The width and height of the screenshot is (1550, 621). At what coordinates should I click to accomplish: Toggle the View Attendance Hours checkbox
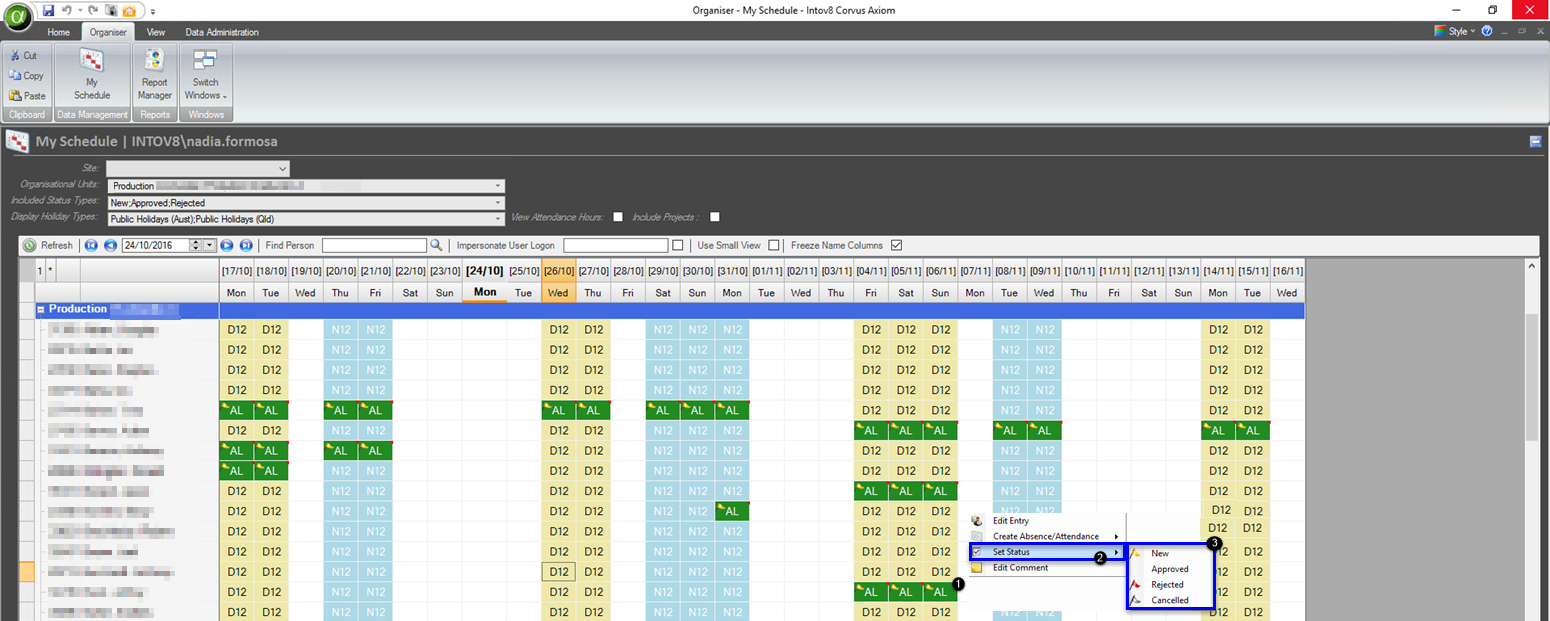coord(618,217)
